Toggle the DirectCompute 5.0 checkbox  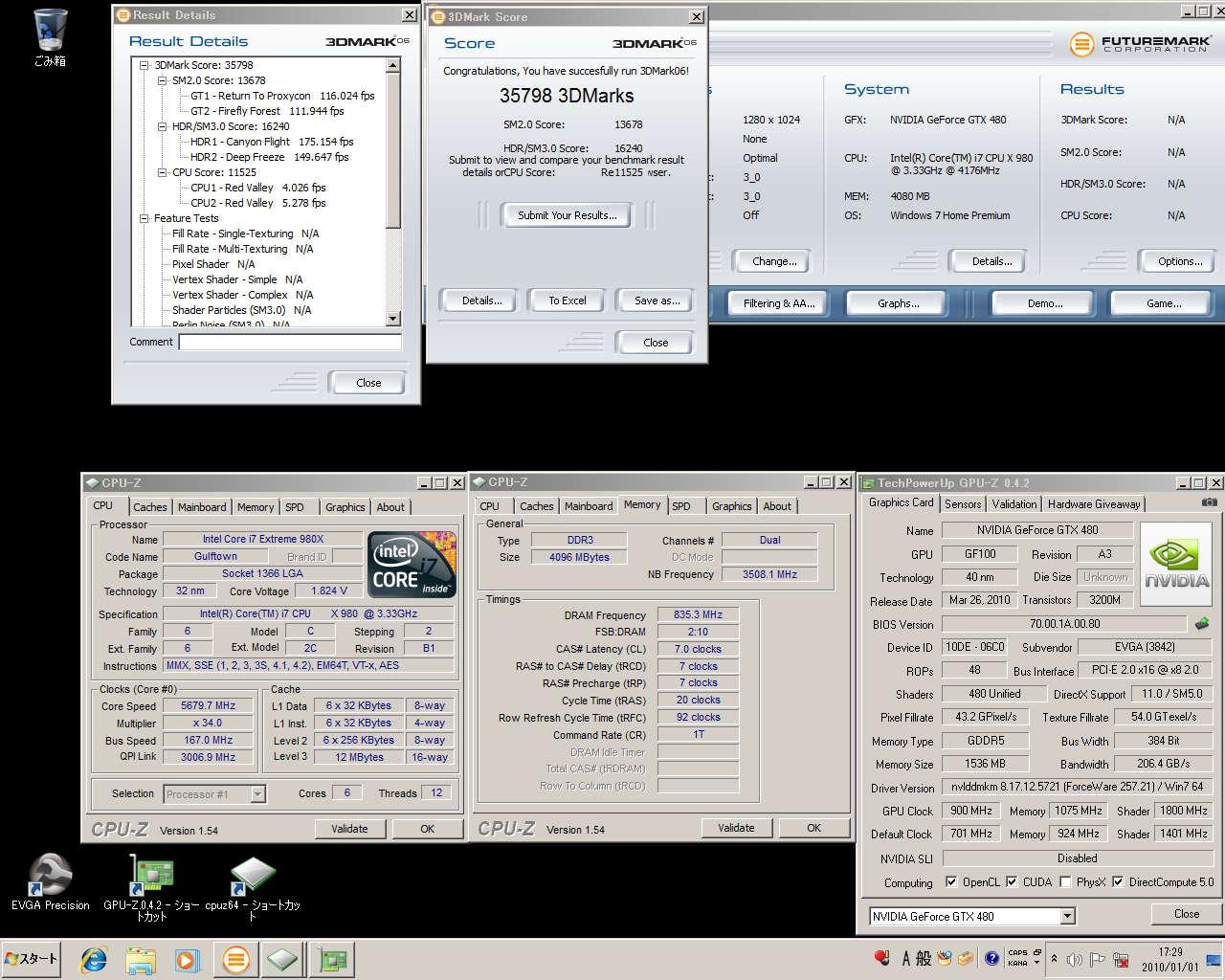tap(1117, 881)
